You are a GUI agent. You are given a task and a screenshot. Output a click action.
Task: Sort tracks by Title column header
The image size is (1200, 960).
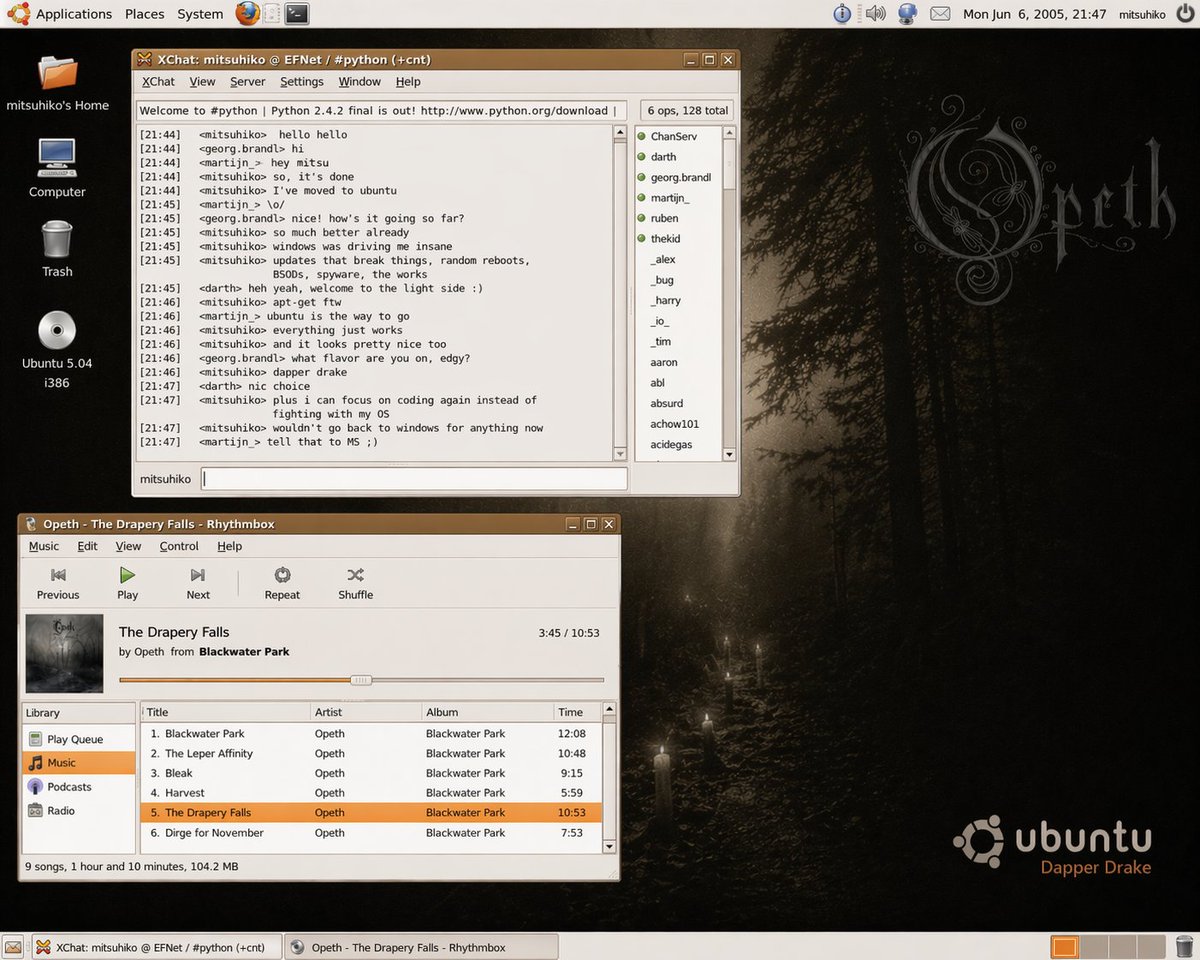[226, 712]
